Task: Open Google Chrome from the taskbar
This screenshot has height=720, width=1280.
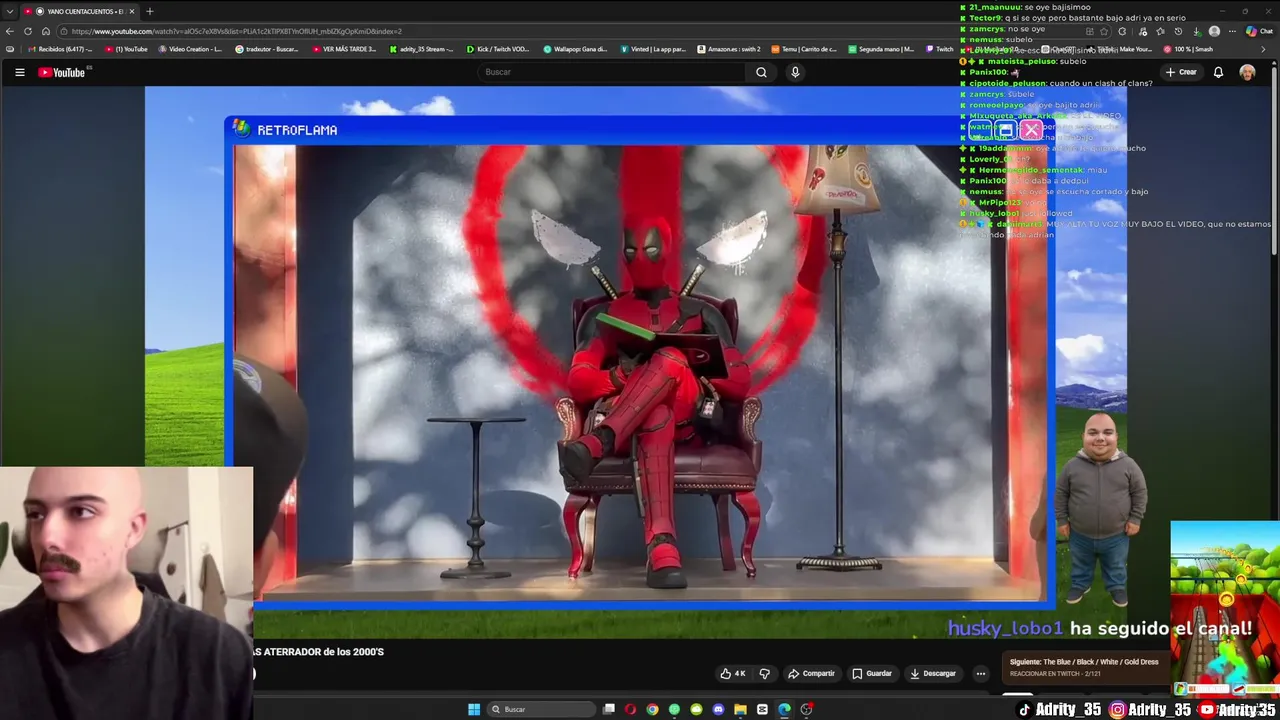Action: [652, 709]
